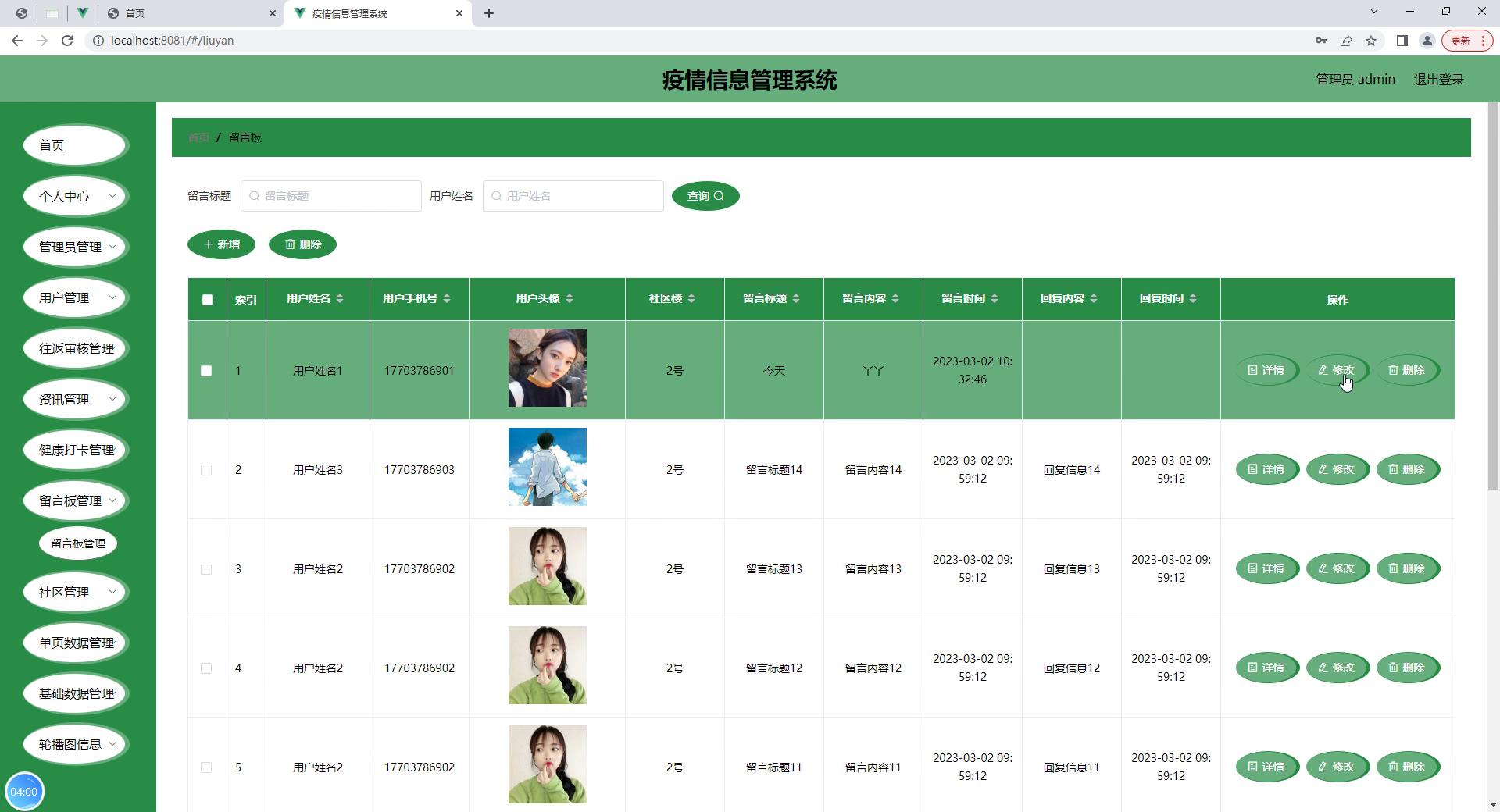Close the 首页 browser tab
The height and width of the screenshot is (812, 1500).
272,13
